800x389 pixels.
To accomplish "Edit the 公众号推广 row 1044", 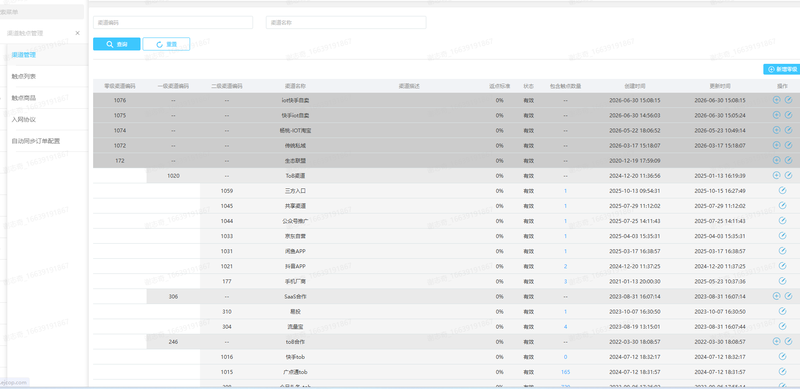I will coord(782,221).
